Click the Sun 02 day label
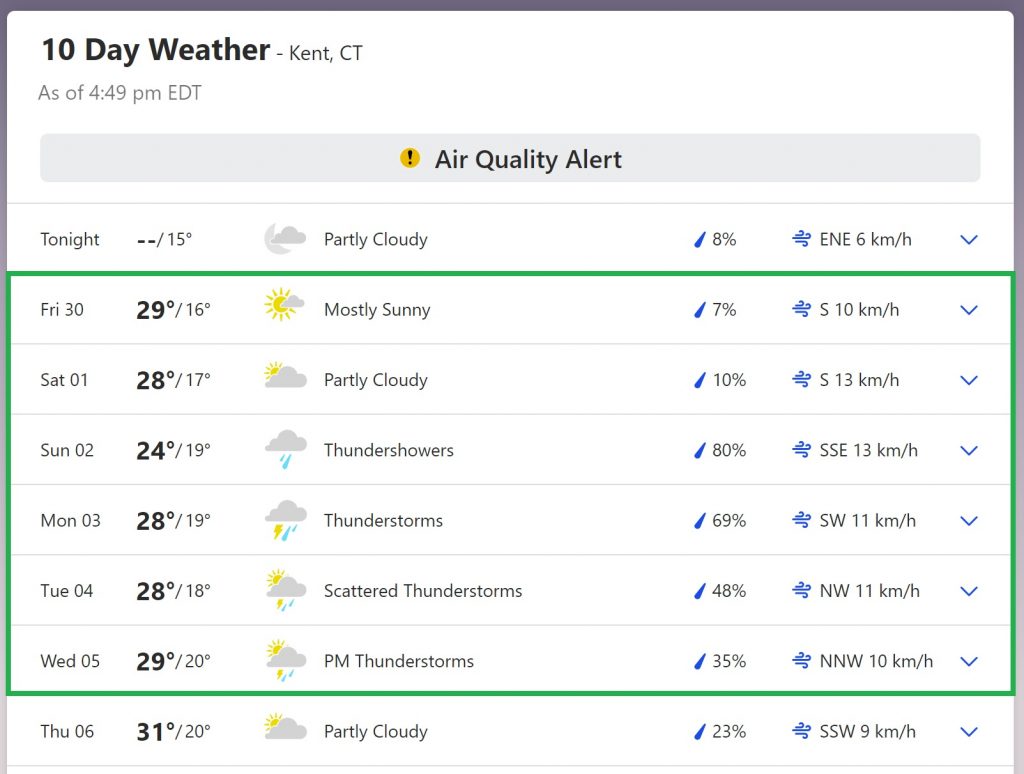Screen dimensions: 1024x774 [67, 450]
